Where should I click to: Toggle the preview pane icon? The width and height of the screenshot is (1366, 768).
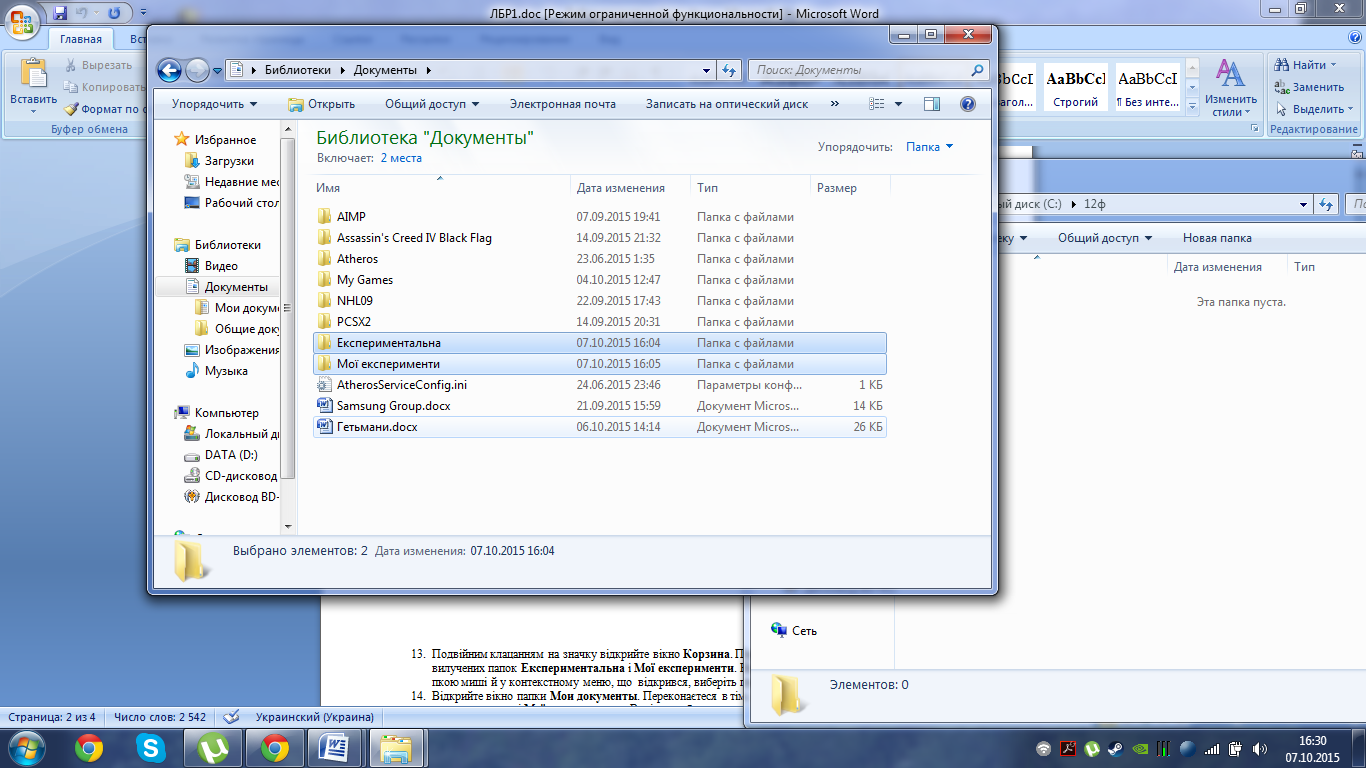(932, 104)
